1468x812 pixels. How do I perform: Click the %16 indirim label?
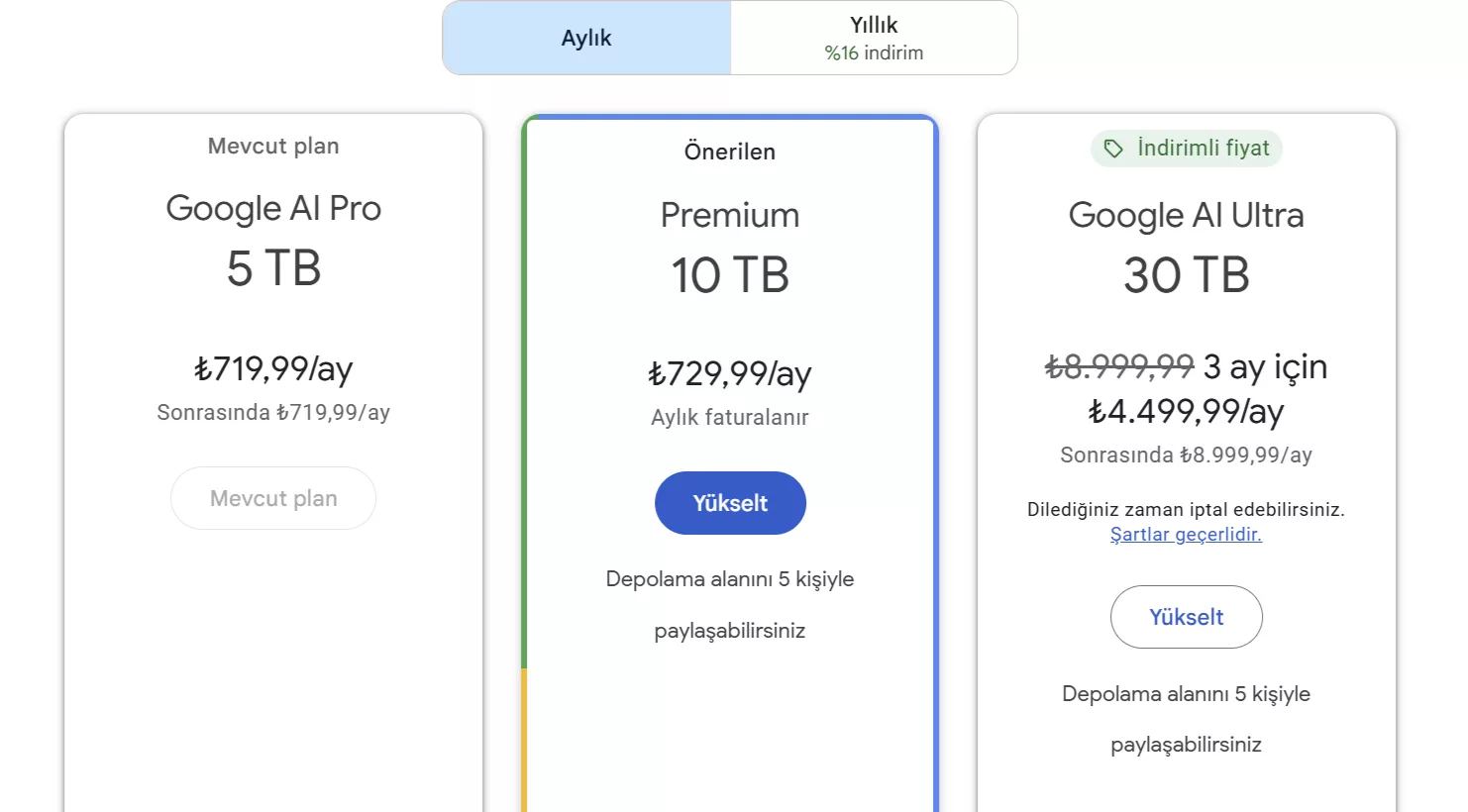pos(873,52)
